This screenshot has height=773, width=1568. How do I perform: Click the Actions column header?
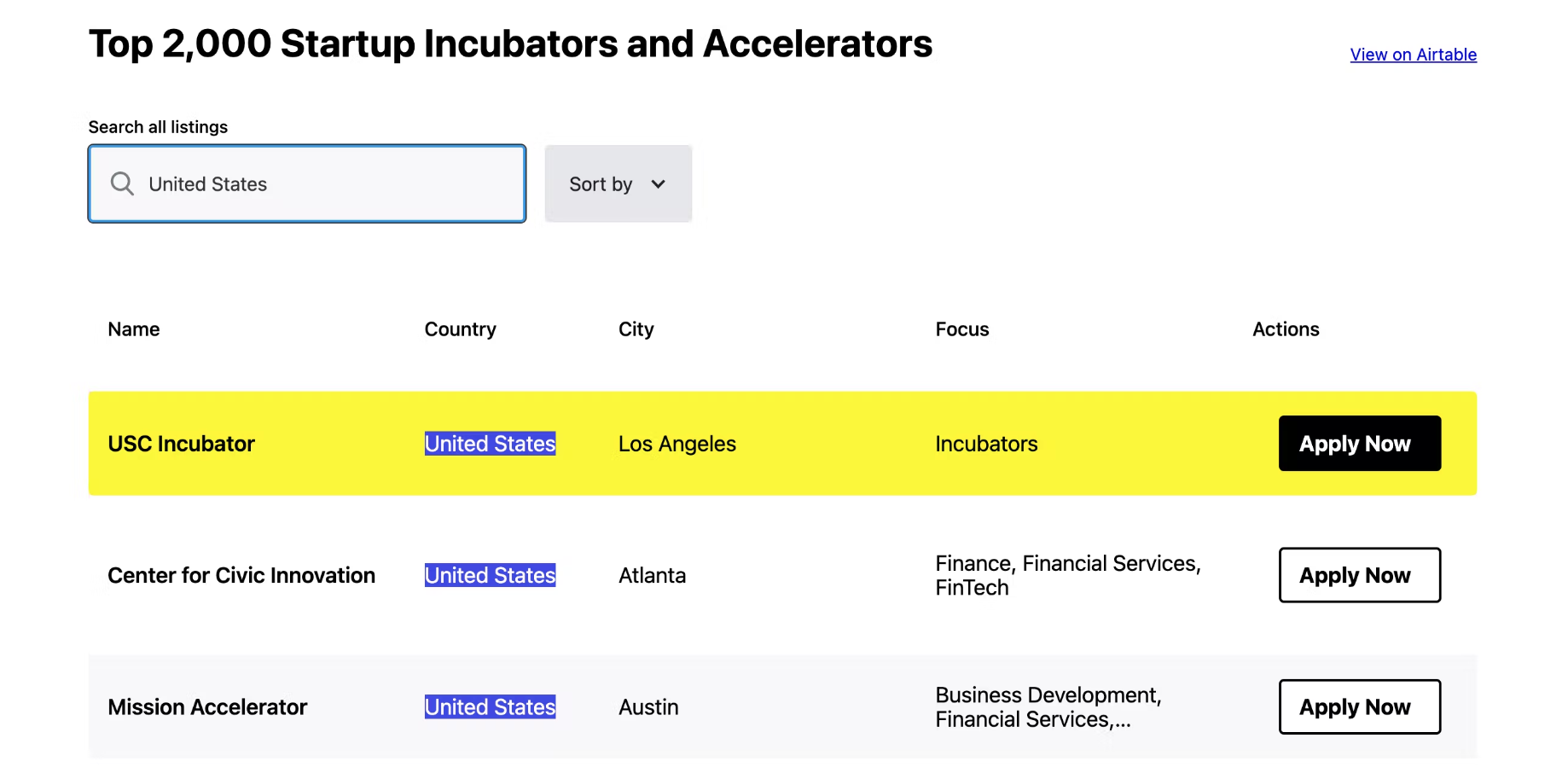1285,329
